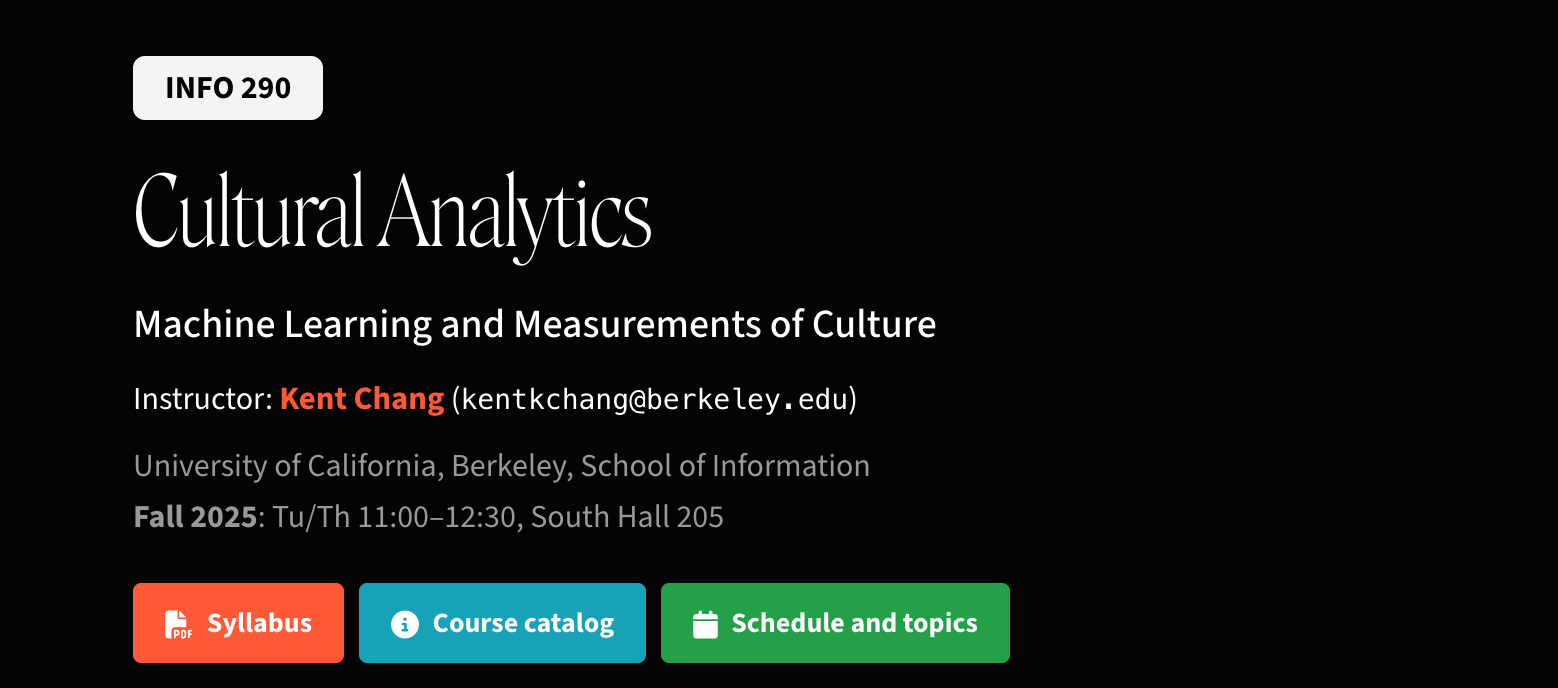
Task: Follow the Kent Chang instructor link
Action: point(362,399)
